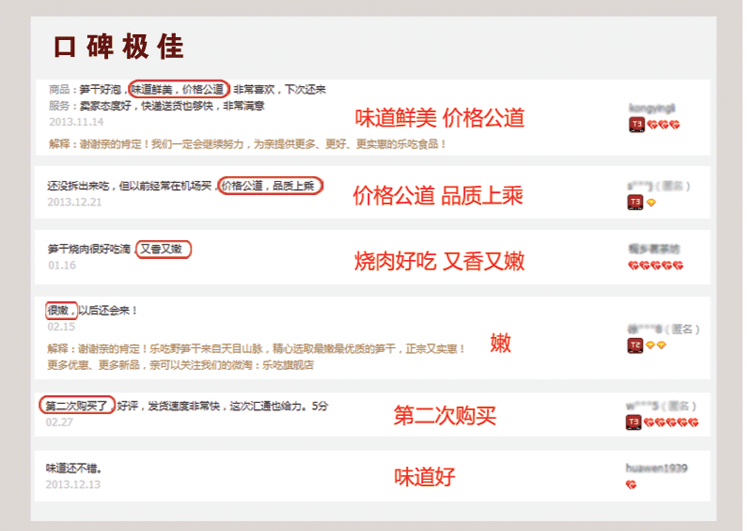Click the circled 味道鲜美，价格公道 phrase
The height and width of the screenshot is (531, 750).
point(179,89)
